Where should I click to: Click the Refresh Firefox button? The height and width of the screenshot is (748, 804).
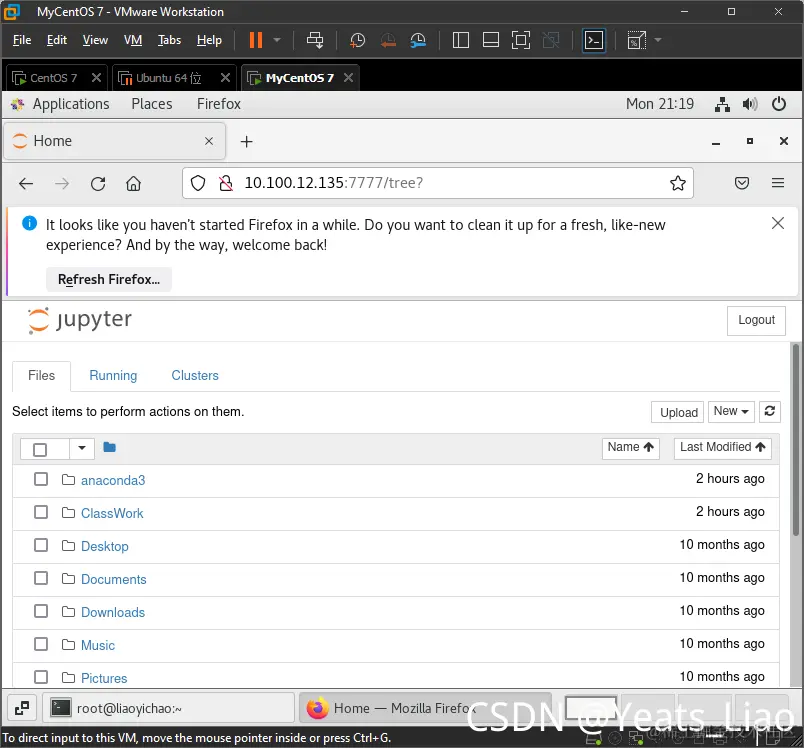(x=109, y=279)
